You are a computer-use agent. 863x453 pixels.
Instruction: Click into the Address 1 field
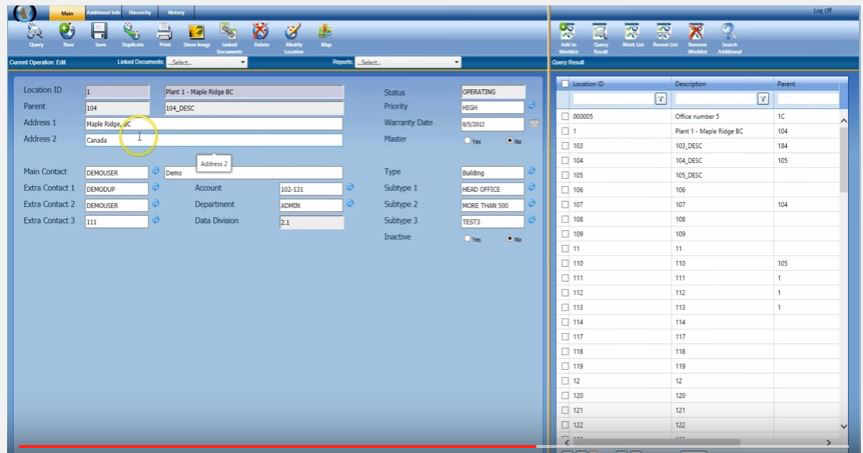pyautogui.click(x=214, y=124)
